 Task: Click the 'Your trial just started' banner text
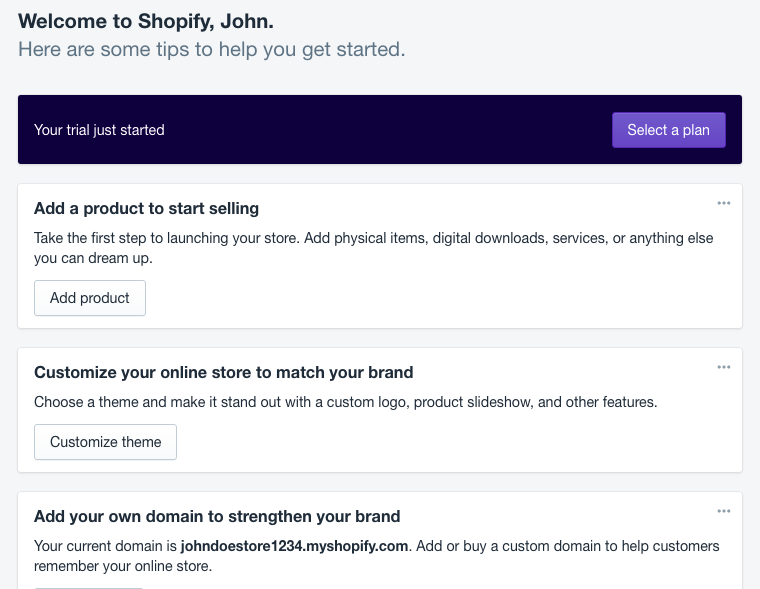pos(99,130)
